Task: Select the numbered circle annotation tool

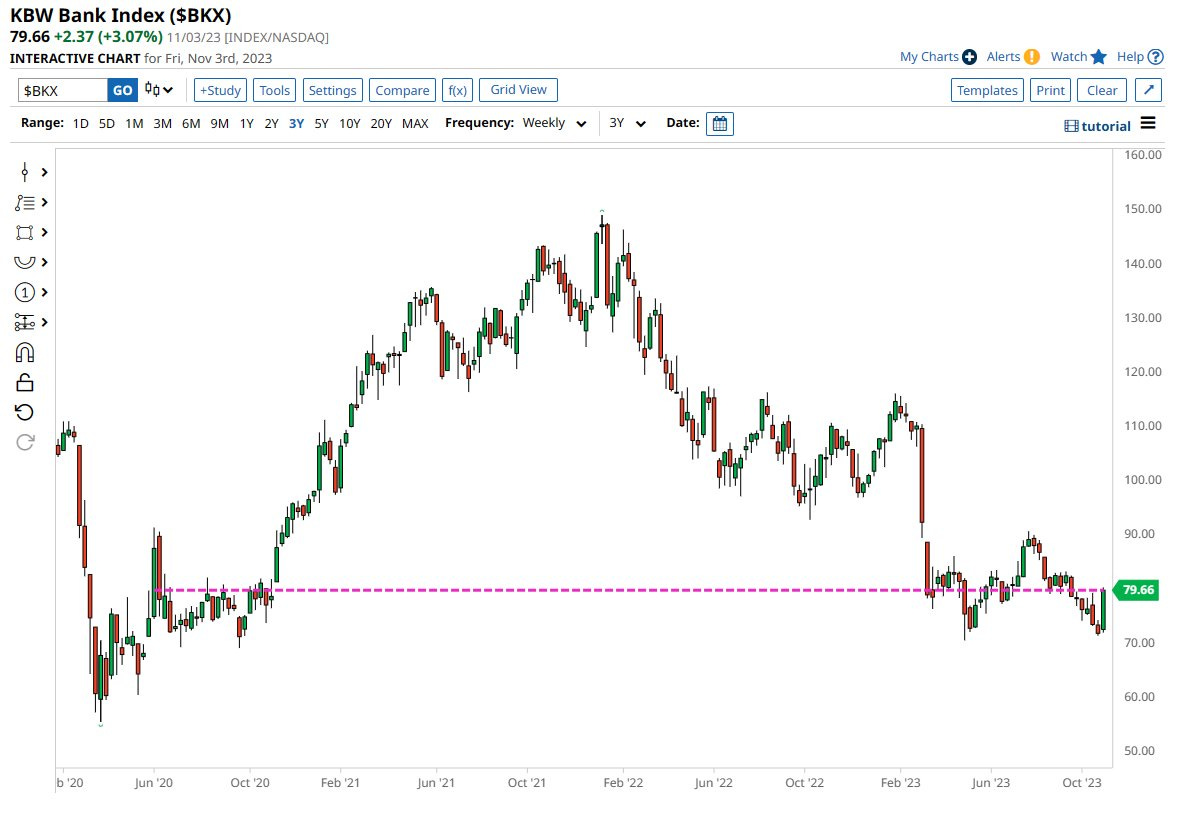Action: (25, 292)
